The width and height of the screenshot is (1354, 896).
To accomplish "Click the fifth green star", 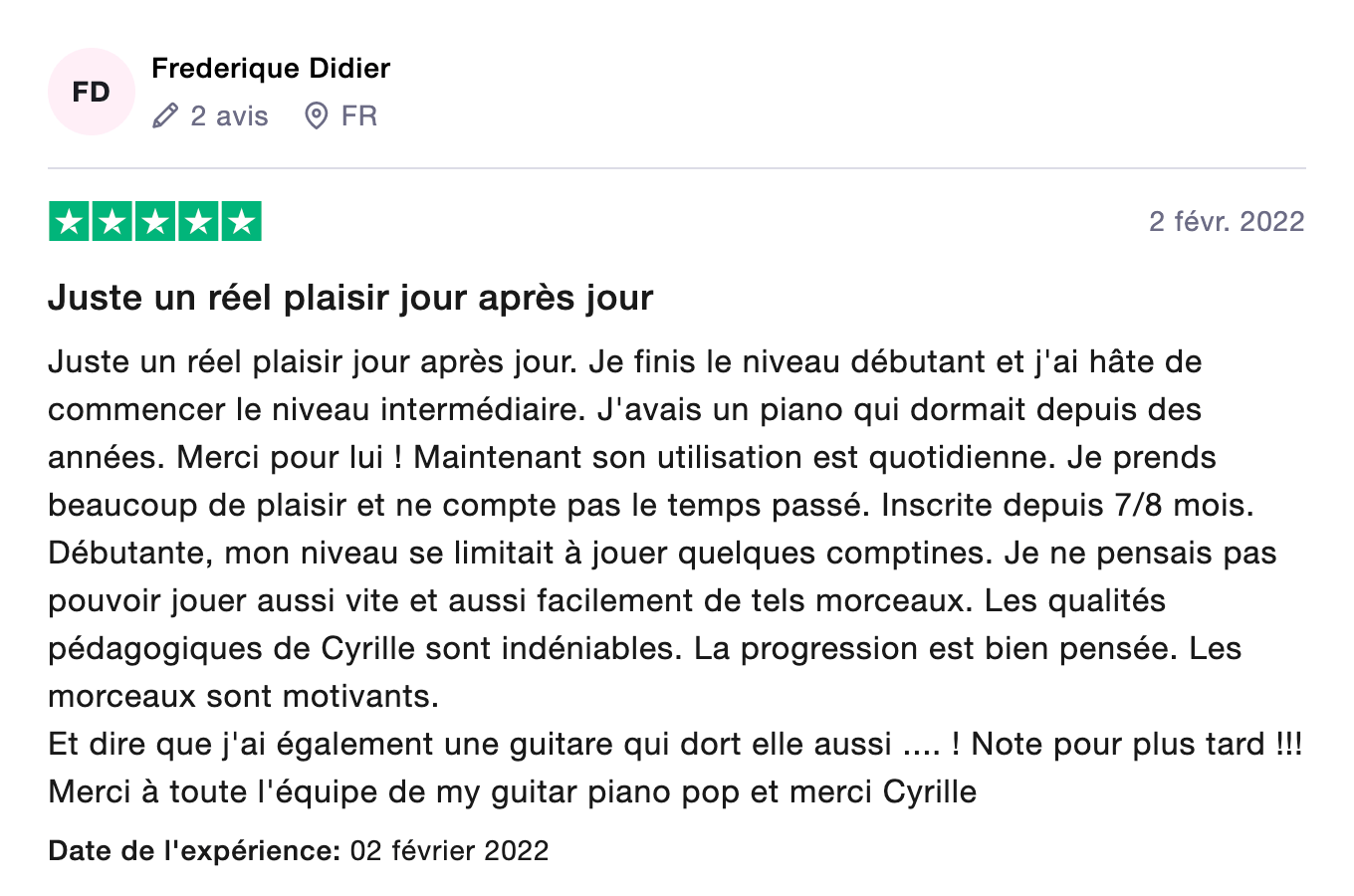I will click(241, 221).
